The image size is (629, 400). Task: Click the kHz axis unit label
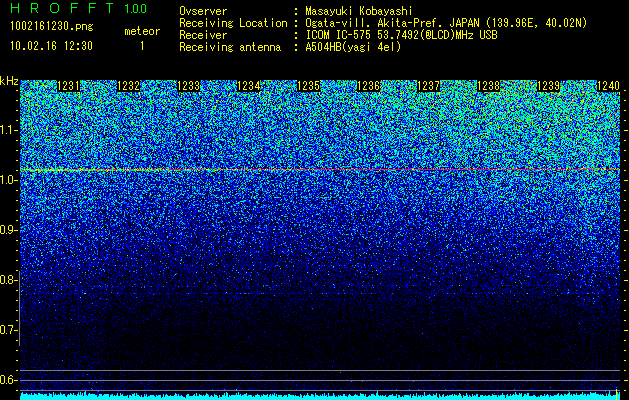click(x=9, y=81)
